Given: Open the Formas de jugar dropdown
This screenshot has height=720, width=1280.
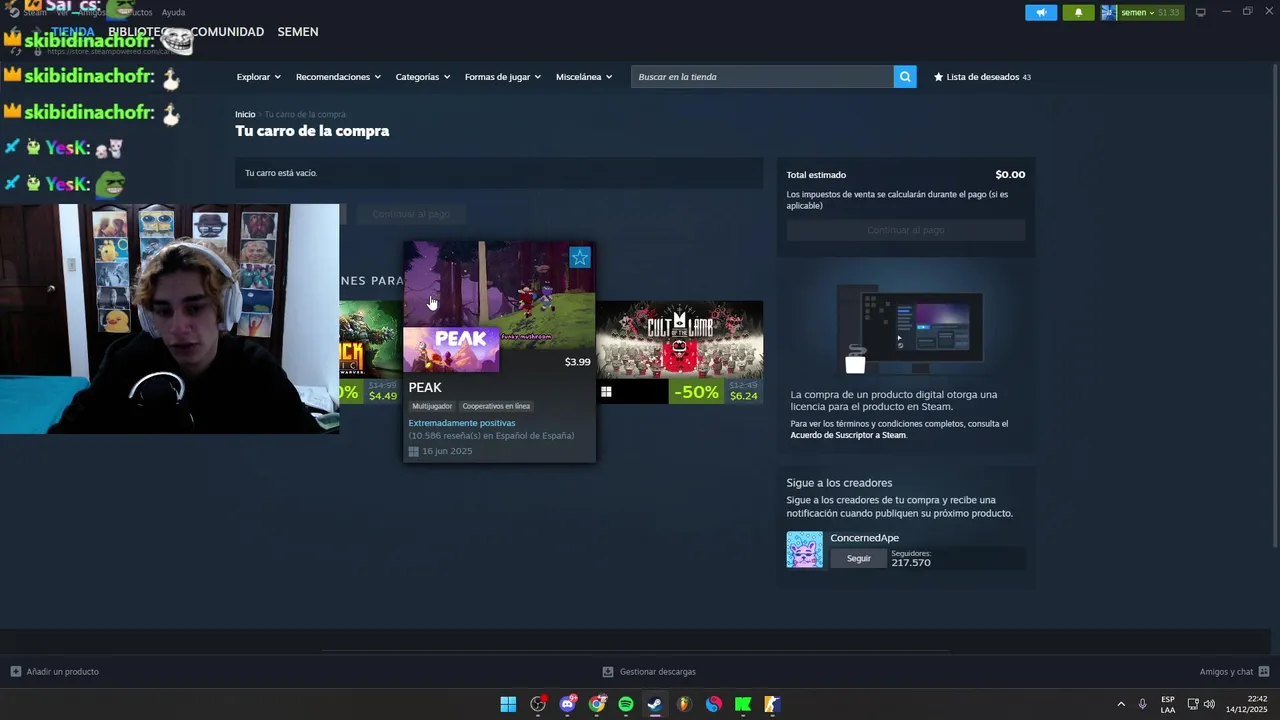Looking at the screenshot, I should pos(502,77).
